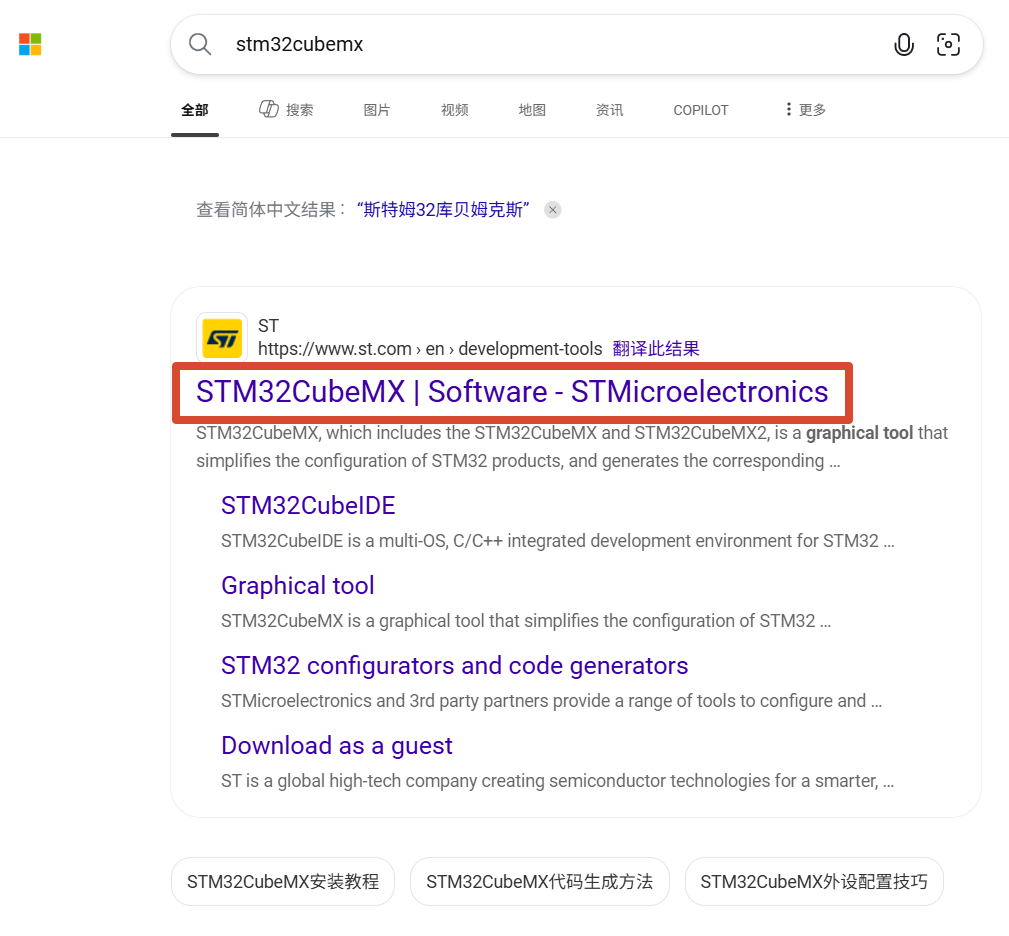1009x936 pixels.
Task: Open visual search camera icon
Action: click(948, 44)
